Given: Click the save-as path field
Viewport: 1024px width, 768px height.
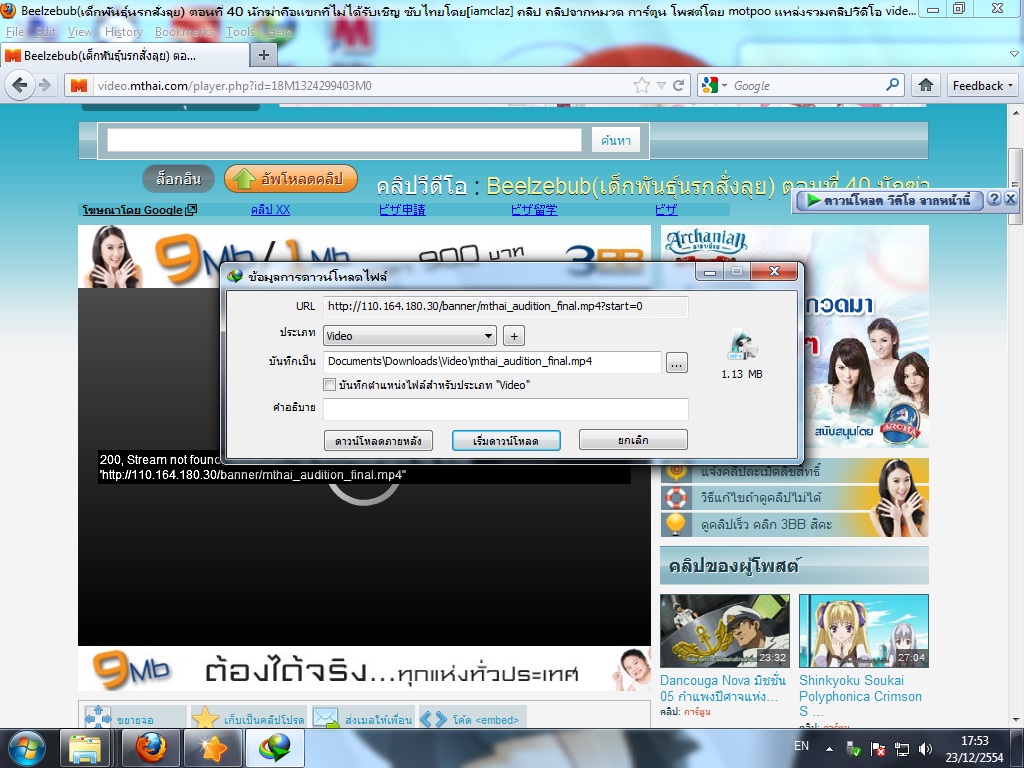Looking at the screenshot, I should [492, 362].
